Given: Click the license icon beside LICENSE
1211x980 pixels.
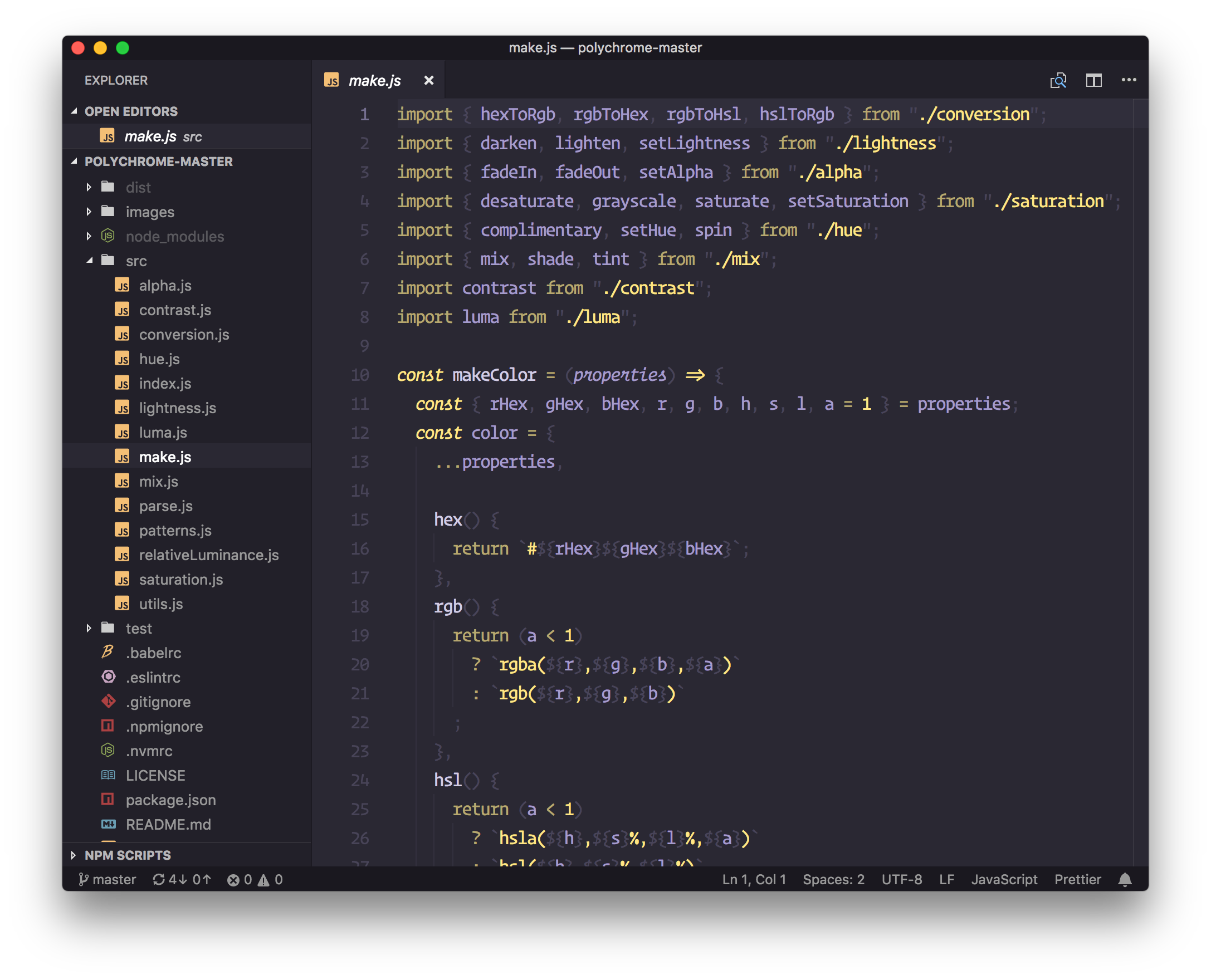Looking at the screenshot, I should click(108, 775).
